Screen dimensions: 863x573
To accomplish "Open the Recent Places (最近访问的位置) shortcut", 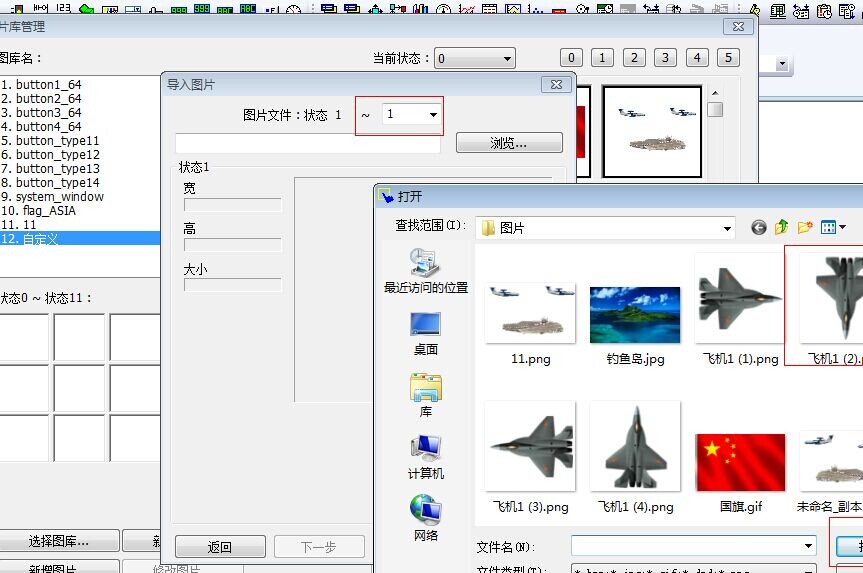I will click(426, 270).
